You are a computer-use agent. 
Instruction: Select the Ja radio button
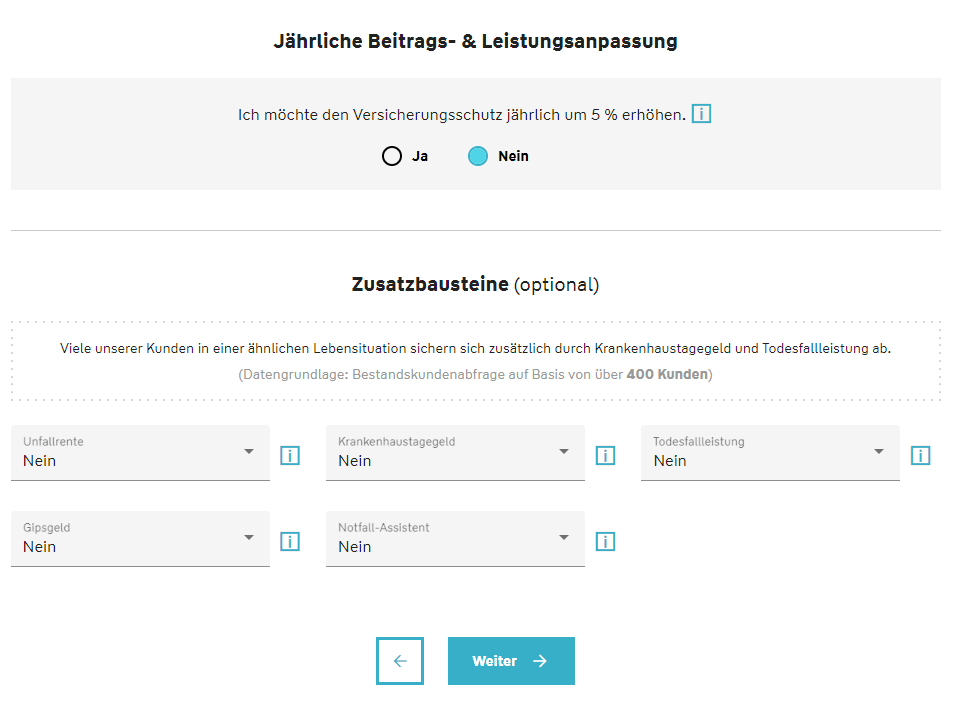click(392, 156)
